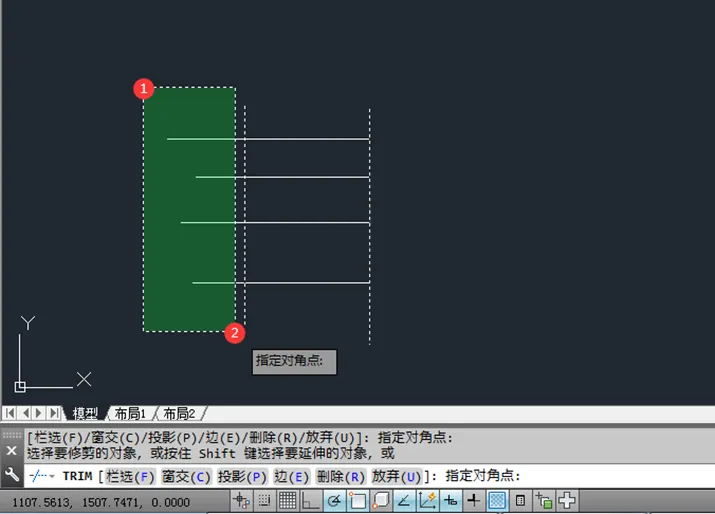Switch to the 布局2 tab
The image size is (715, 514).
(x=180, y=413)
